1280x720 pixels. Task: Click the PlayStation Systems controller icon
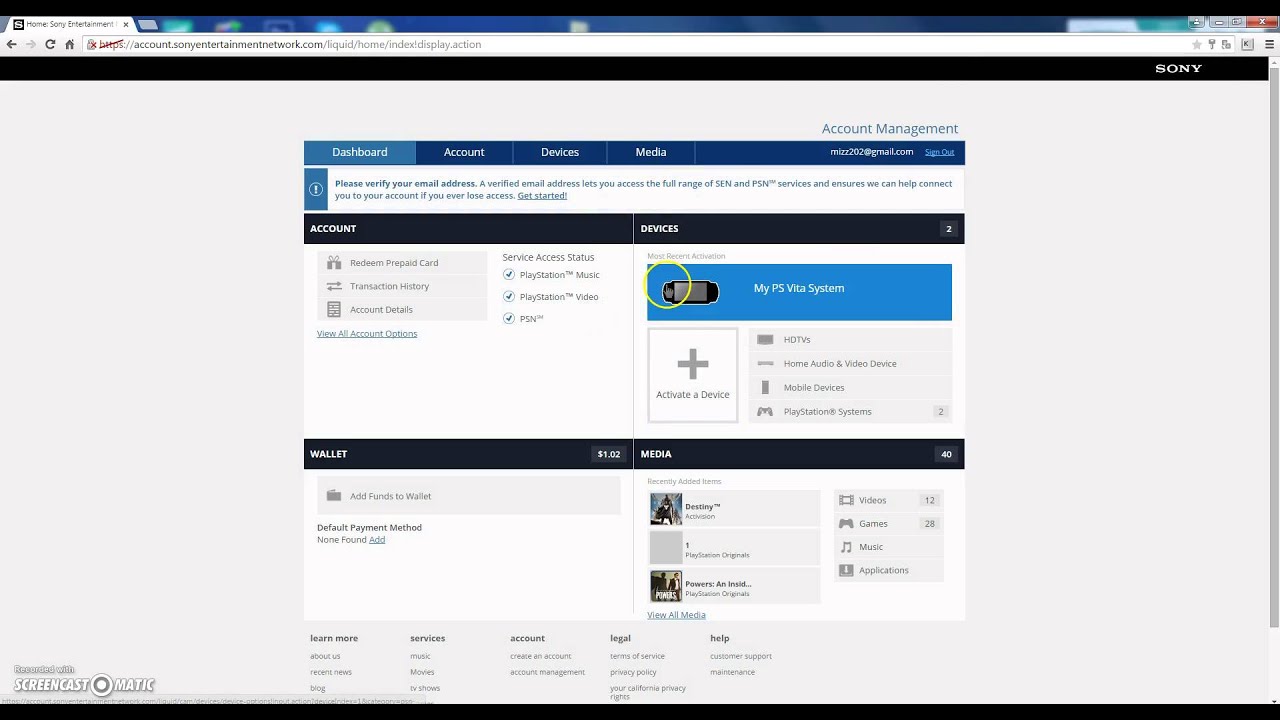click(765, 412)
